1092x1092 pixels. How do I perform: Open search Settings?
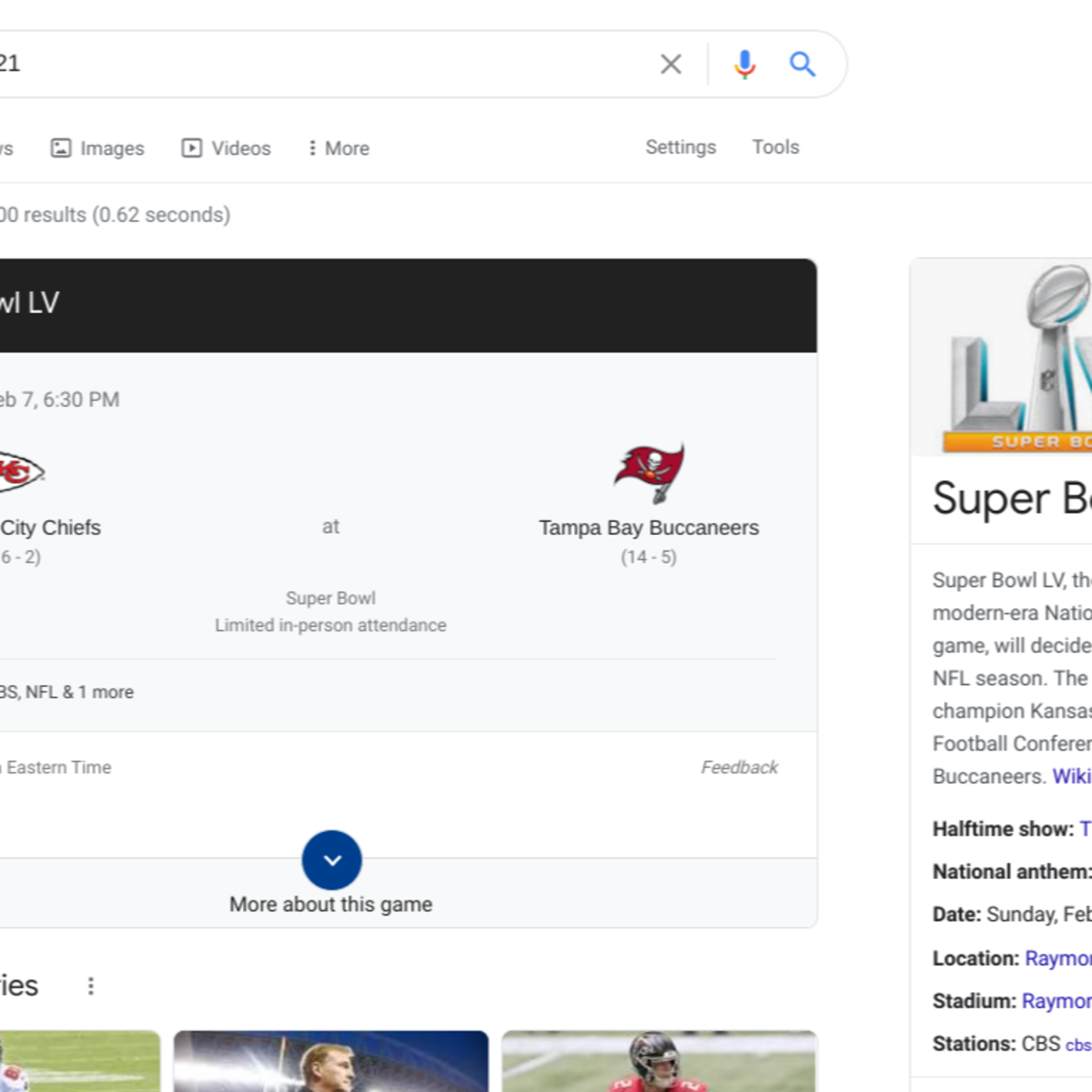681,147
